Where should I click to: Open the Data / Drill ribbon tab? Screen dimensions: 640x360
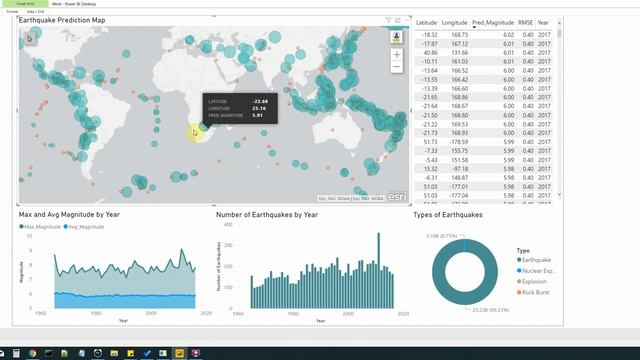click(x=35, y=12)
